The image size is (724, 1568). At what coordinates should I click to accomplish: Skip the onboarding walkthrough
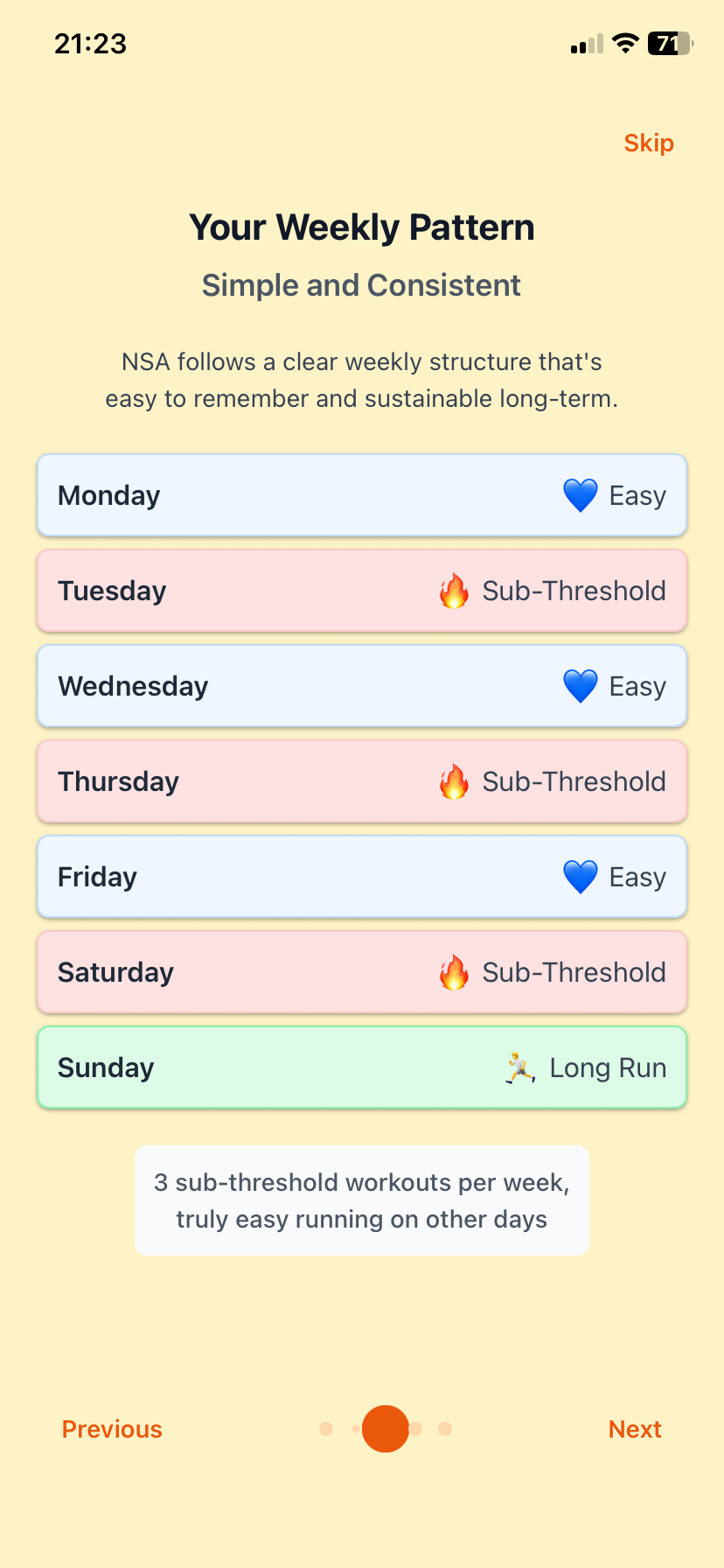649,143
